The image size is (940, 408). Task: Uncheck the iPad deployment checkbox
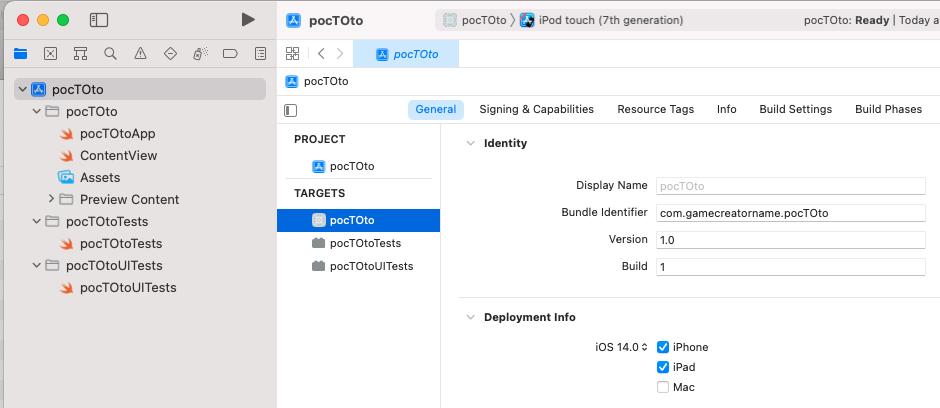pos(663,367)
